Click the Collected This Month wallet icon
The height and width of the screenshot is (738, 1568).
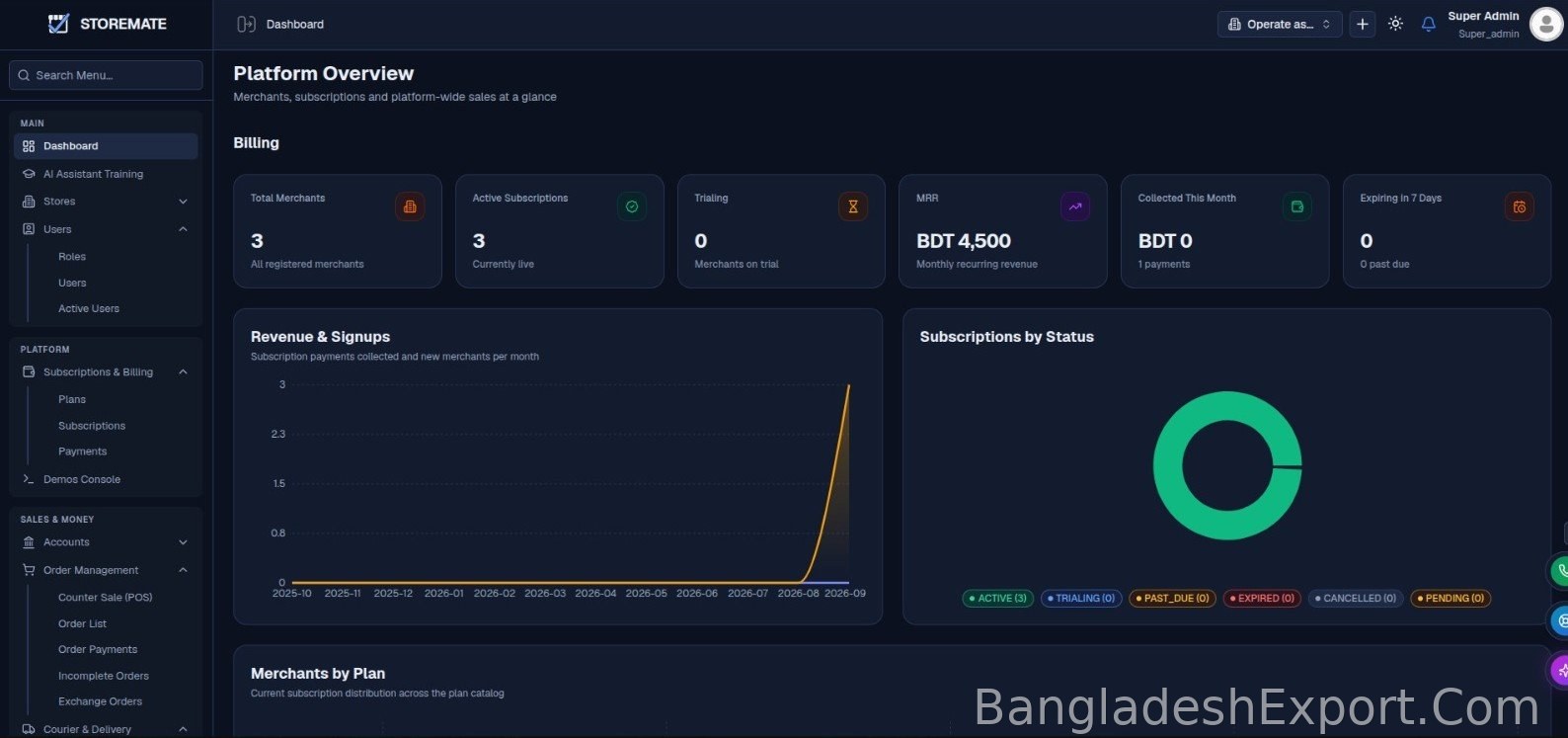[x=1297, y=206]
